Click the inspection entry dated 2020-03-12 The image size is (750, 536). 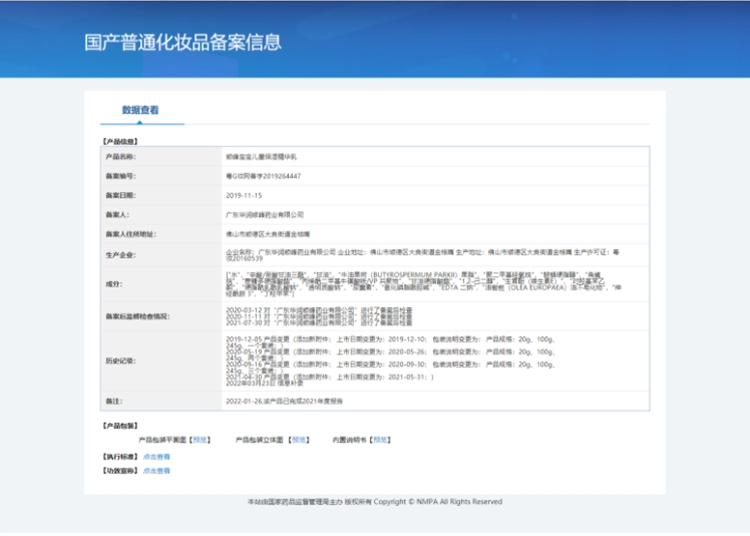(319, 310)
